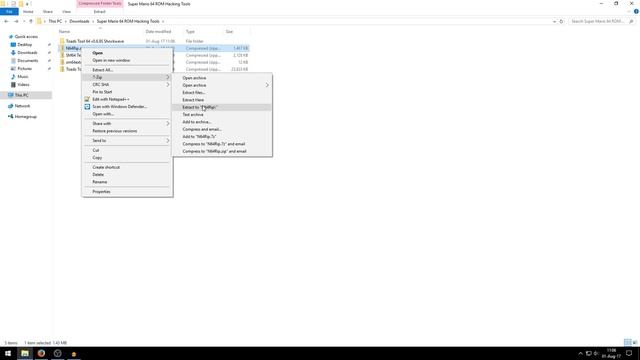Image resolution: width=640 pixels, height=360 pixels.
Task: Select Network in navigation pane
Action: tap(22, 106)
